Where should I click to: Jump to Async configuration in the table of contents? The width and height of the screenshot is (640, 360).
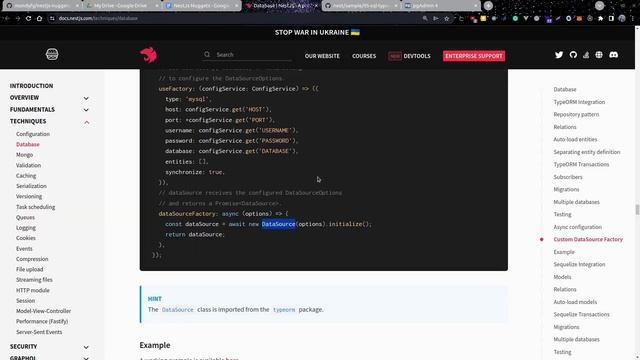pos(578,227)
